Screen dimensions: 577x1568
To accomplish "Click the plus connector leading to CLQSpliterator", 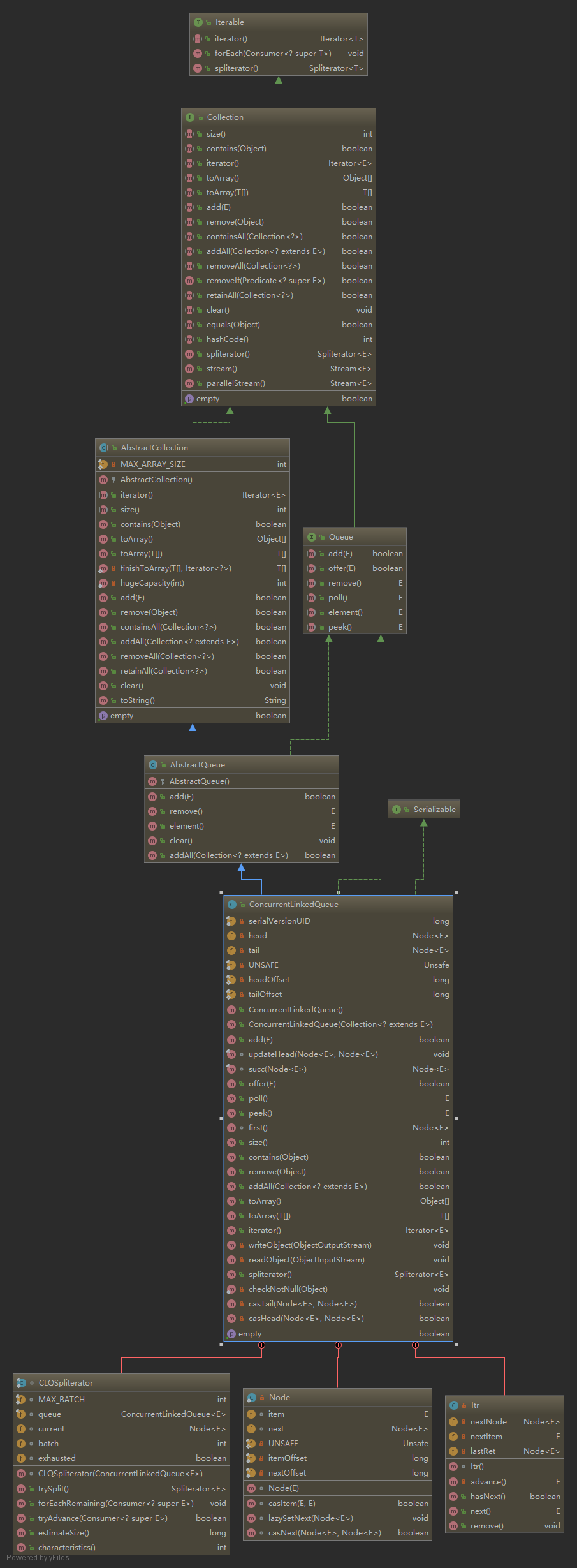I will click(x=261, y=1345).
